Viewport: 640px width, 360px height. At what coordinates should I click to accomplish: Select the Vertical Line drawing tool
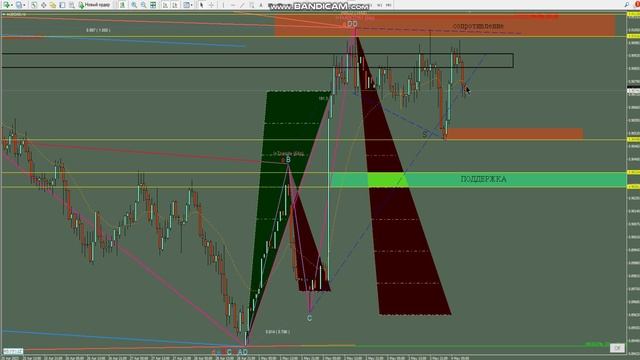(223, 5)
